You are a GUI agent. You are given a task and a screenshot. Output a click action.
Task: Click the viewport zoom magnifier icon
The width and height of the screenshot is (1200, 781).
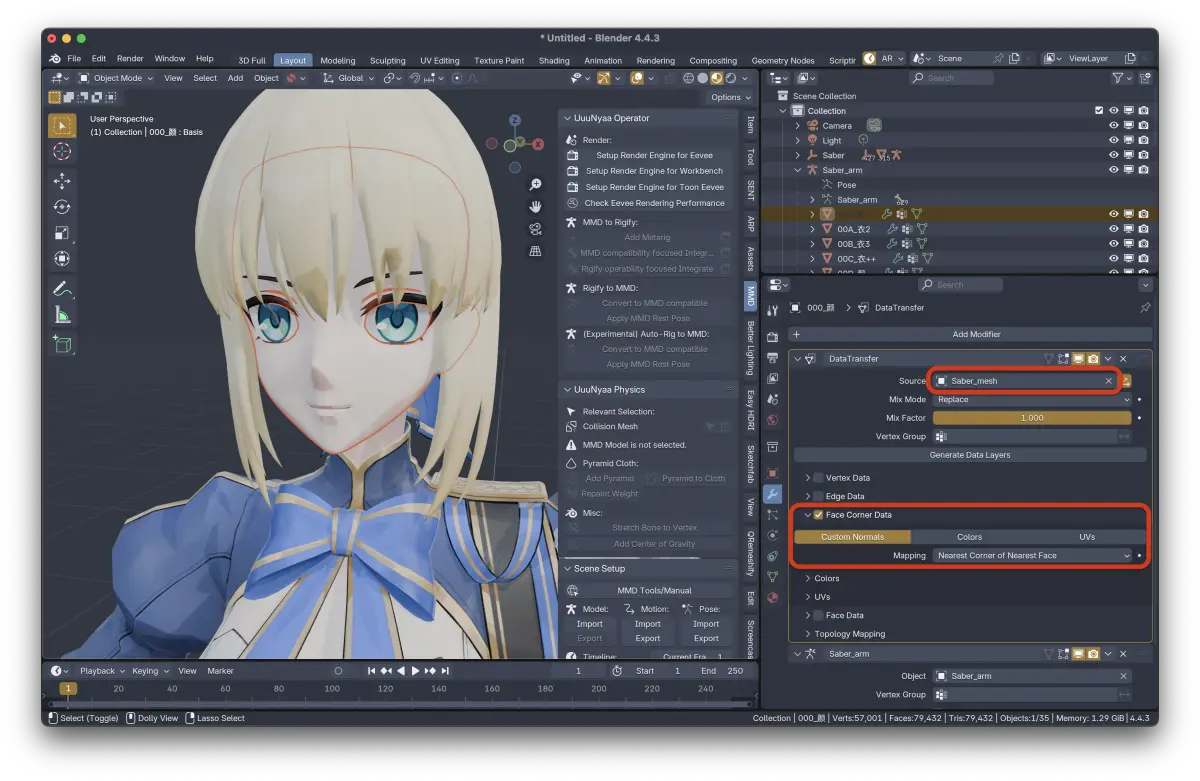536,185
